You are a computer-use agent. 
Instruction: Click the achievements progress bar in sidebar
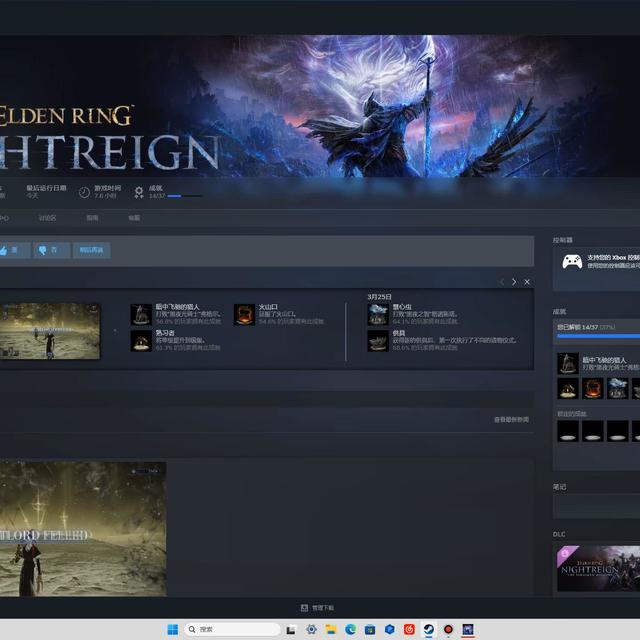pyautogui.click(x=597, y=336)
